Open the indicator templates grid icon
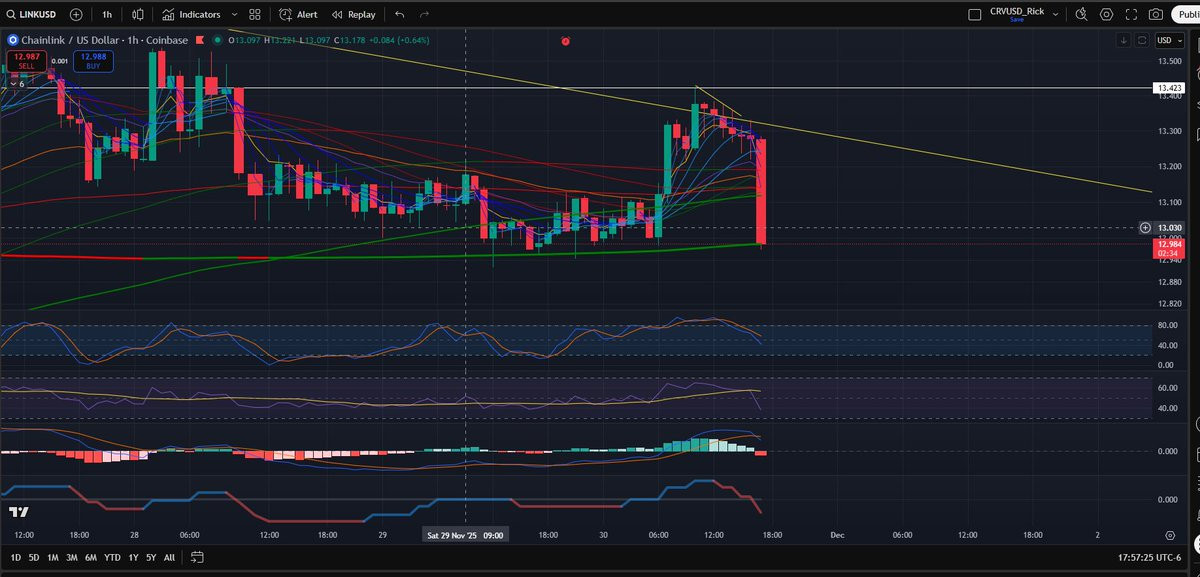Image resolution: width=1200 pixels, height=577 pixels. point(255,15)
